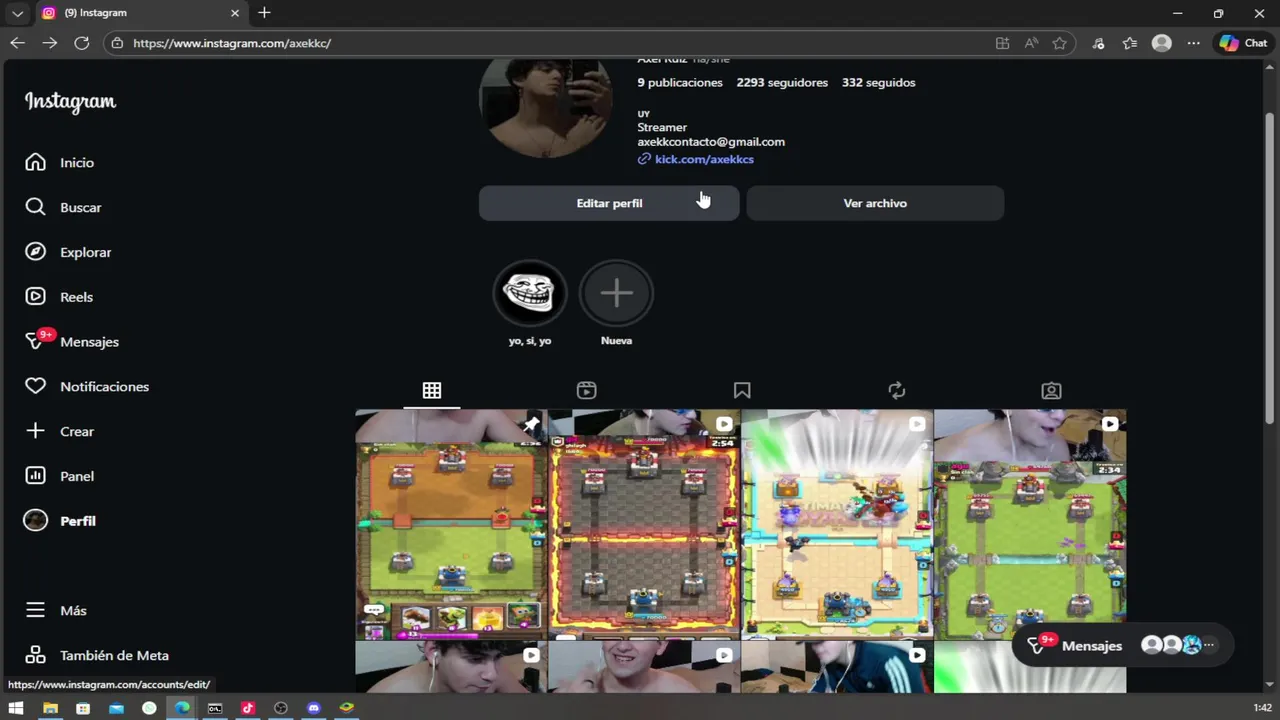The image size is (1280, 720).
Task: Switch to the tagged photos tab
Action: (x=1051, y=391)
